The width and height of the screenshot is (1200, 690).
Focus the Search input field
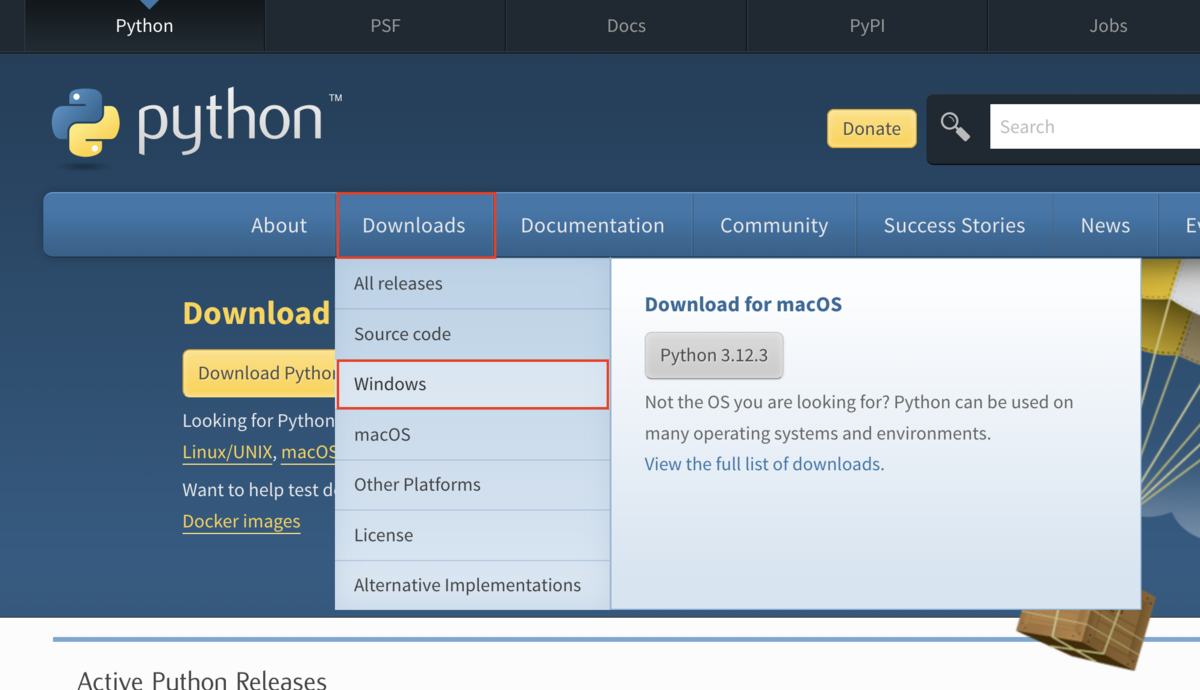[x=1095, y=127]
